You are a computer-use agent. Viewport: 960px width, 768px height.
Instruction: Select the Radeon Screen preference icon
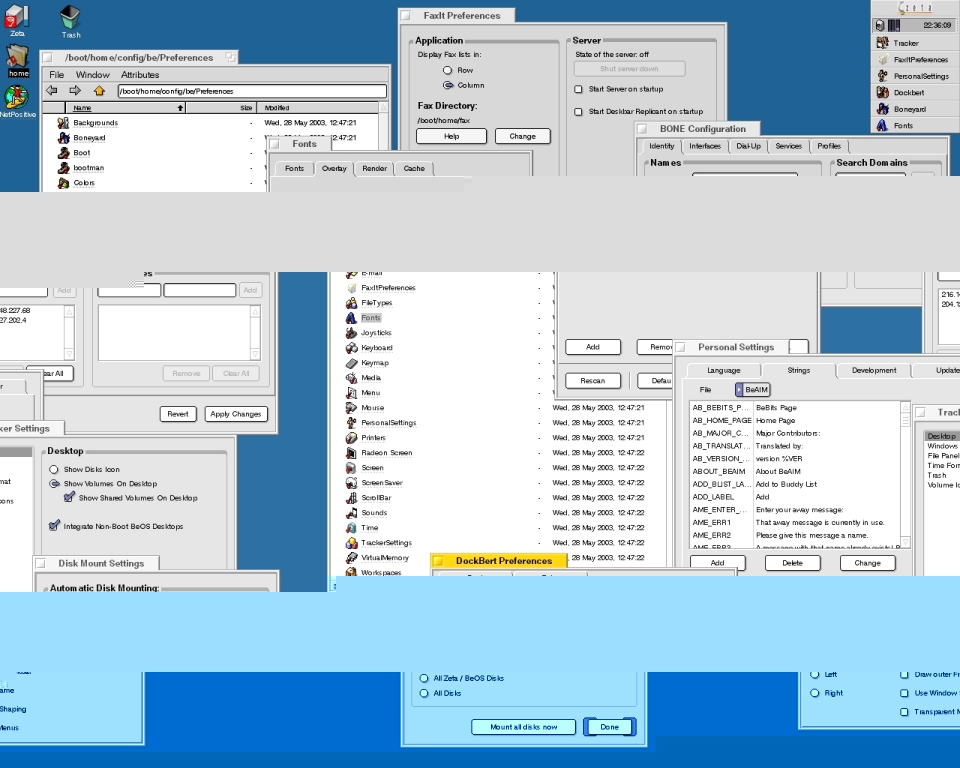click(x=351, y=453)
